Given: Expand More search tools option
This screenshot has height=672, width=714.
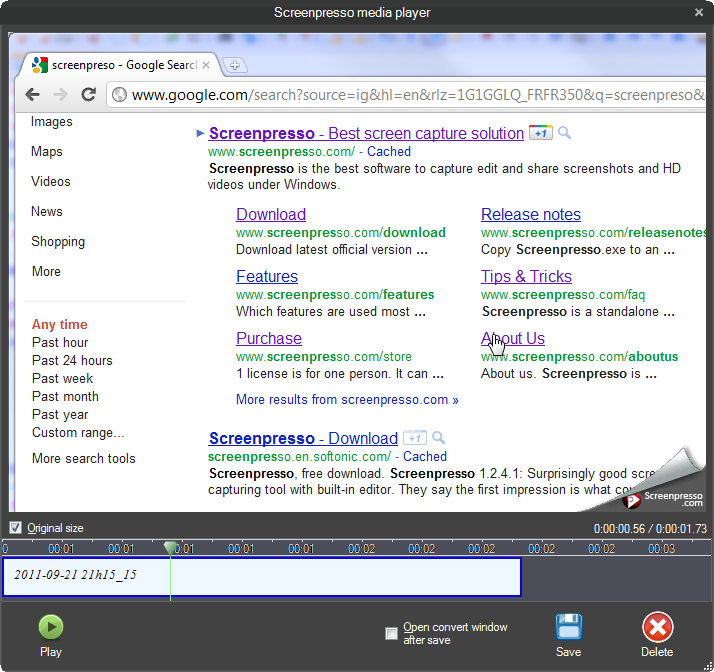Looking at the screenshot, I should pyautogui.click(x=83, y=458).
